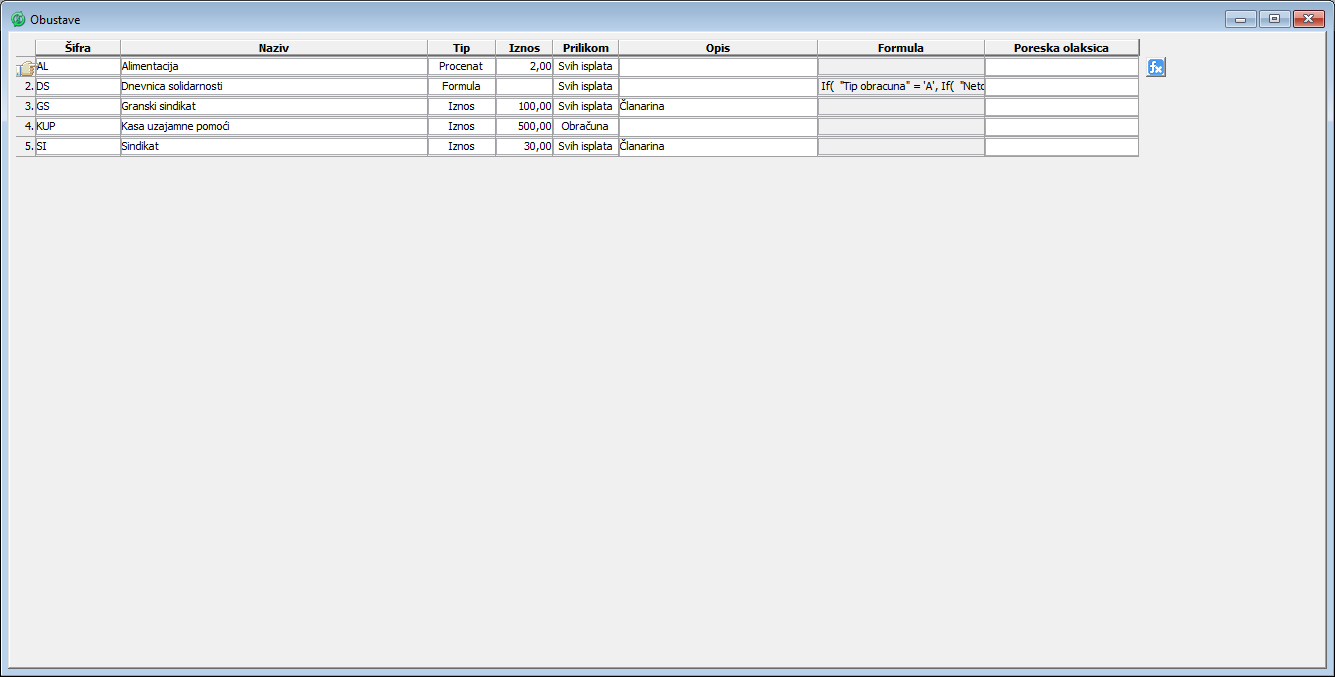Edit Opis 'Članarina' for Granski sindikat
The height and width of the screenshot is (677, 1335).
click(x=717, y=107)
